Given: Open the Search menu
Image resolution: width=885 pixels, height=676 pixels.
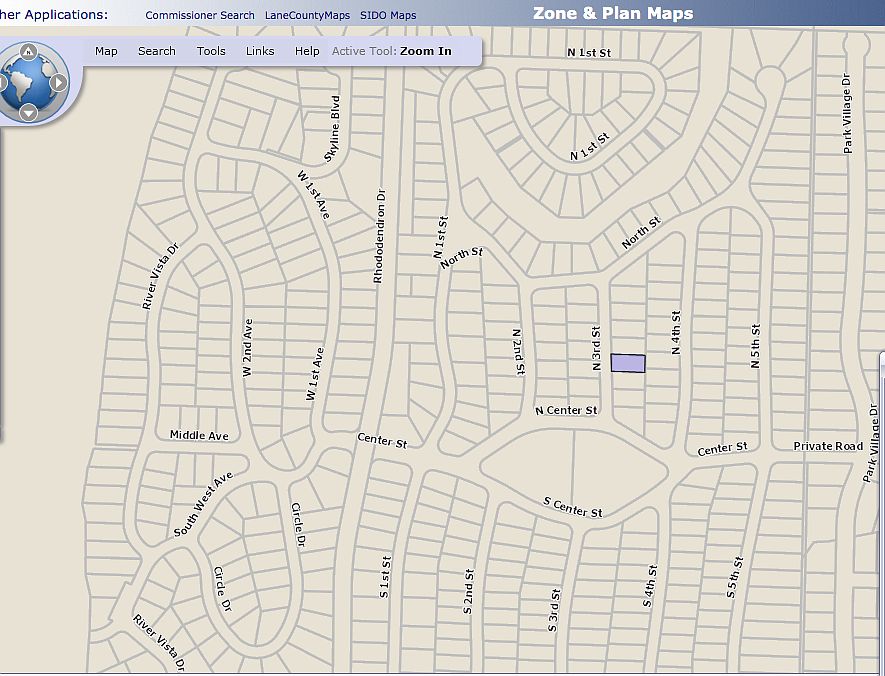Looking at the screenshot, I should click(x=157, y=51).
